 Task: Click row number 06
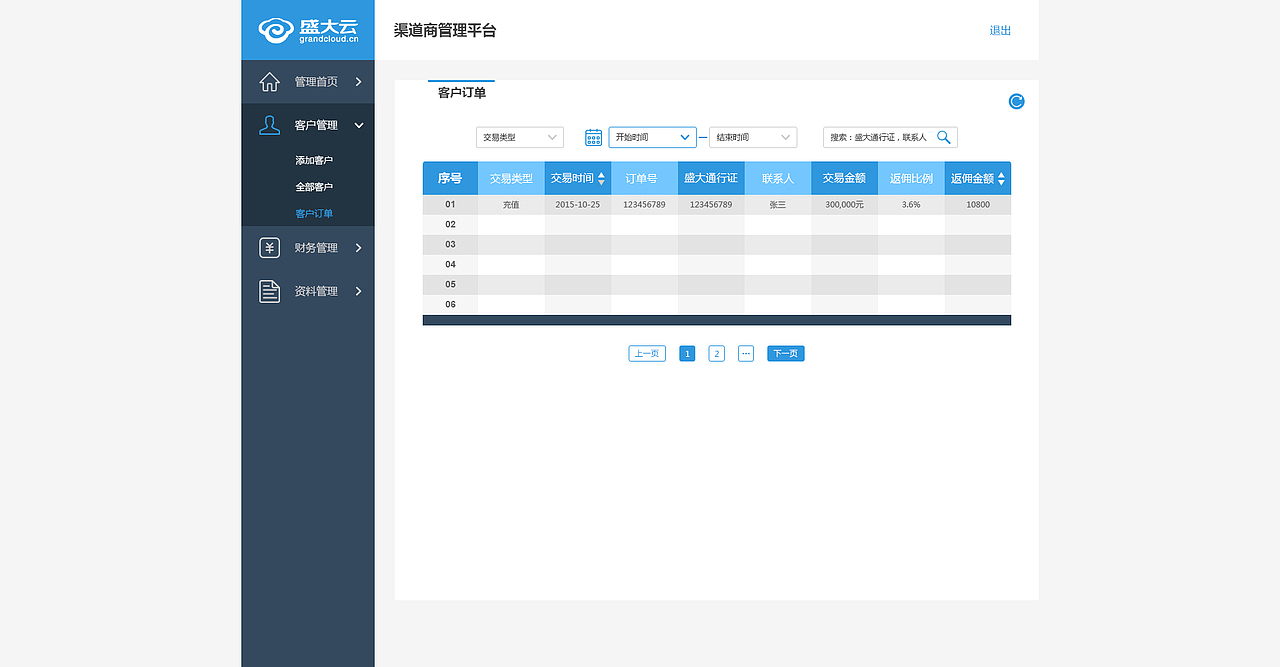(450, 304)
